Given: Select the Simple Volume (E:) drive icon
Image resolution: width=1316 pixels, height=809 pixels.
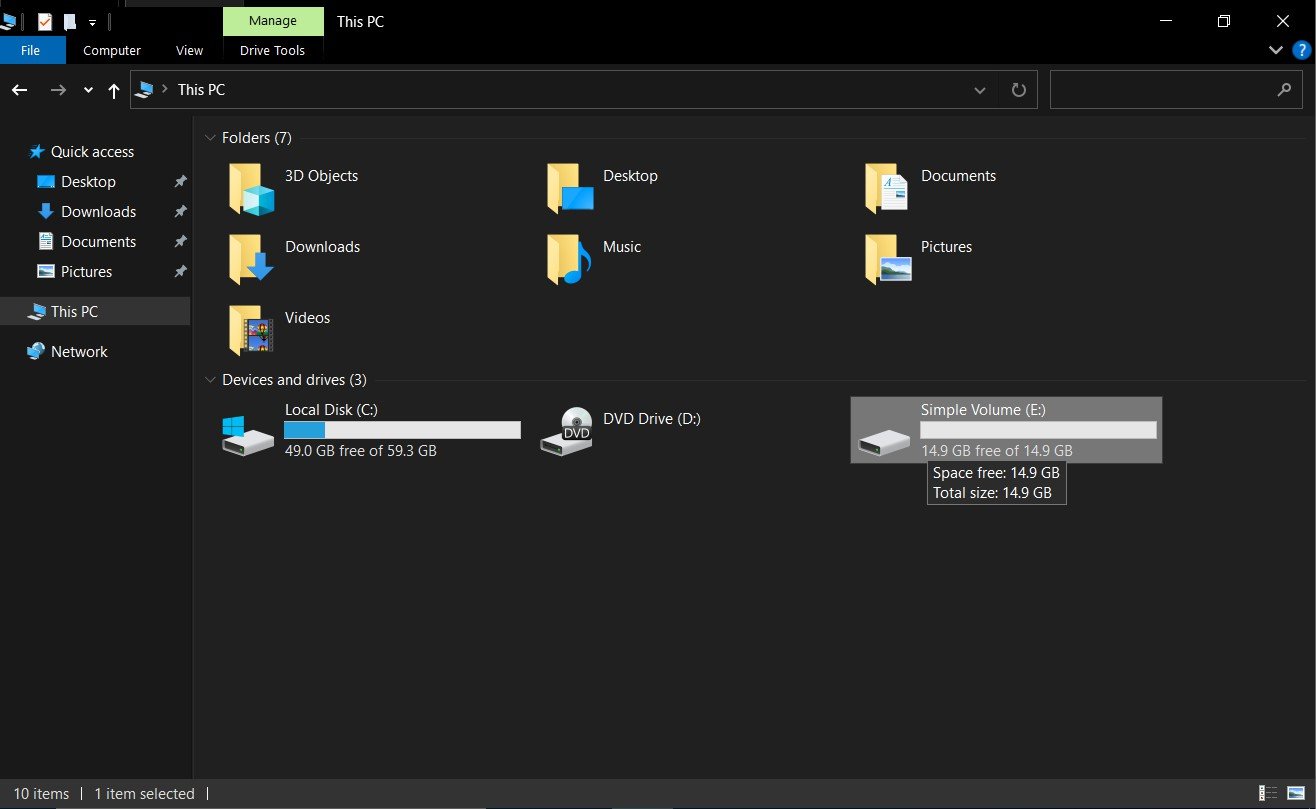Looking at the screenshot, I should [884, 441].
